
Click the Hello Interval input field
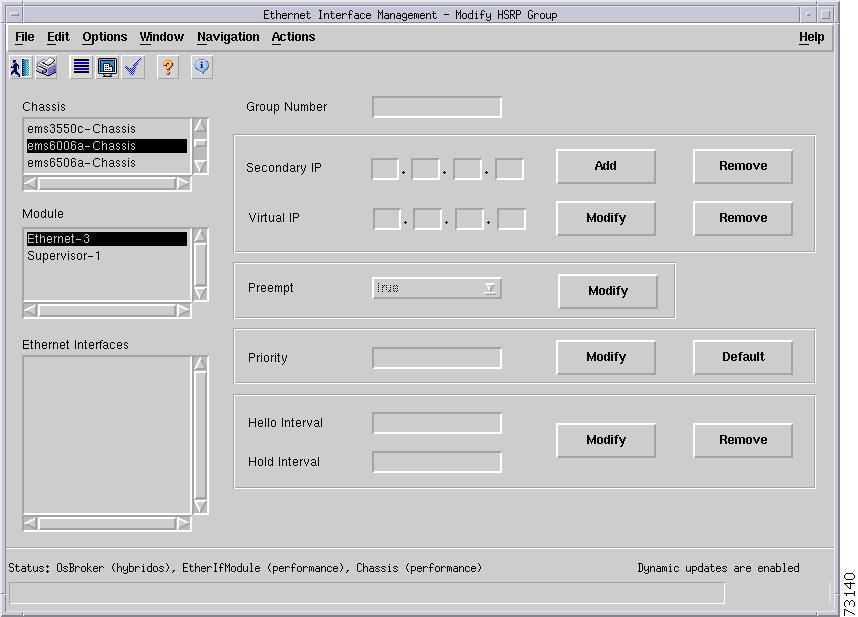click(x=437, y=423)
